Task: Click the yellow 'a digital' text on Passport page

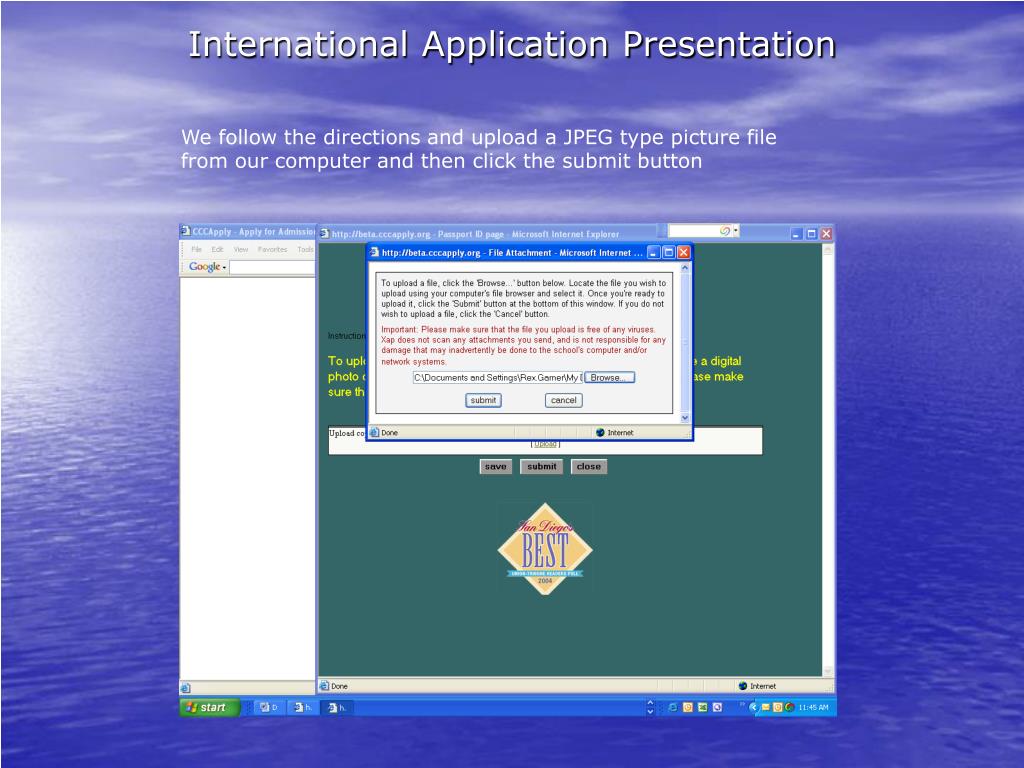Action: pyautogui.click(x=721, y=361)
